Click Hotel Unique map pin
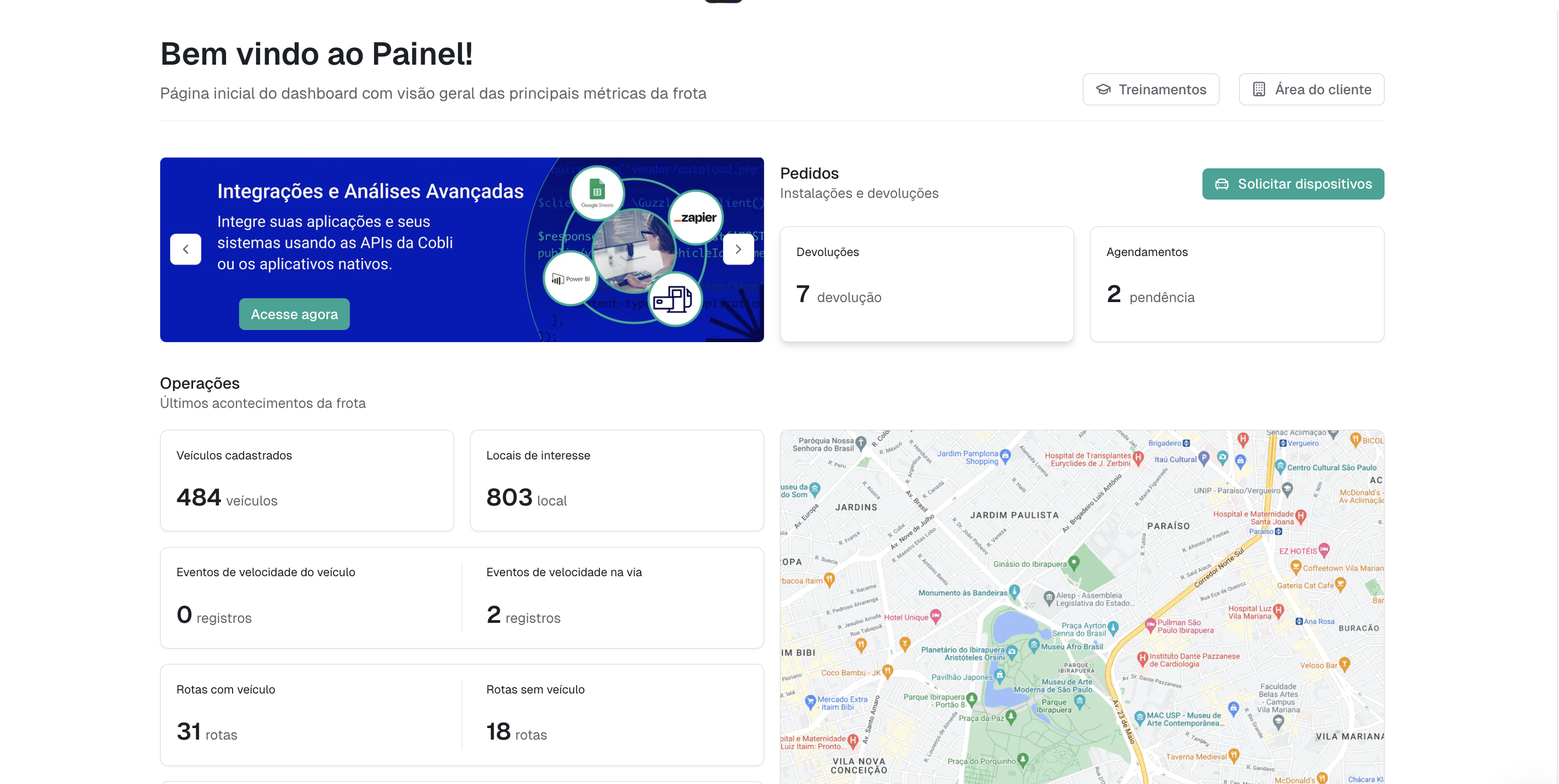Viewport: 1559px width, 784px height. click(936, 616)
